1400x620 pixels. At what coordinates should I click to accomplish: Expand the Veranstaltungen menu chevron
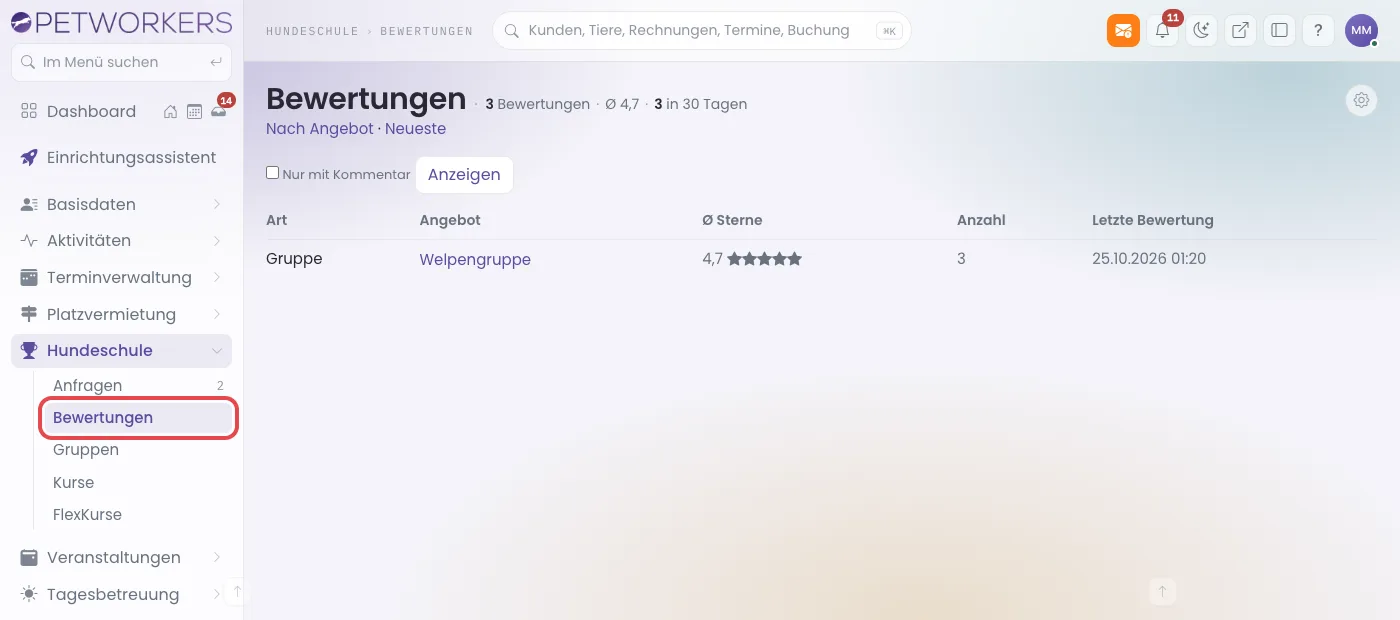click(x=217, y=558)
